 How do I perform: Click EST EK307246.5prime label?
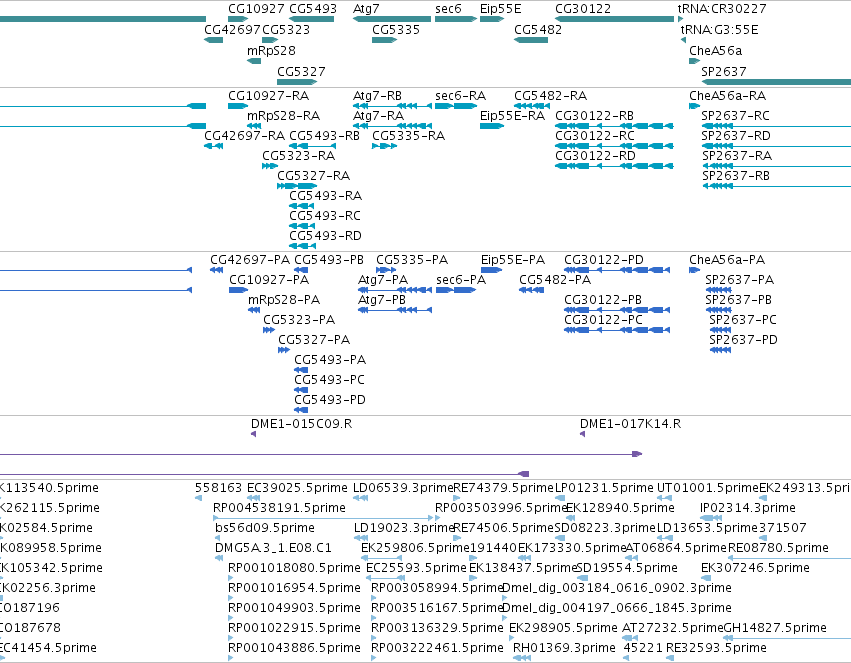coord(755,568)
